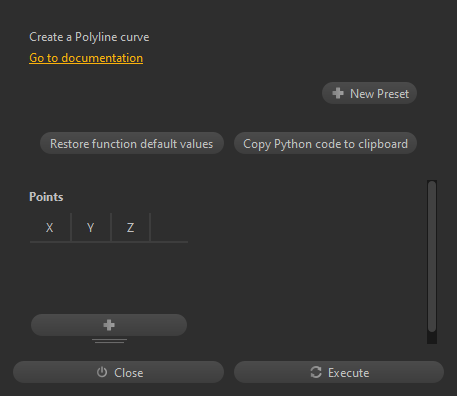
Task: Click the empty Points table body
Action: tap(109, 277)
